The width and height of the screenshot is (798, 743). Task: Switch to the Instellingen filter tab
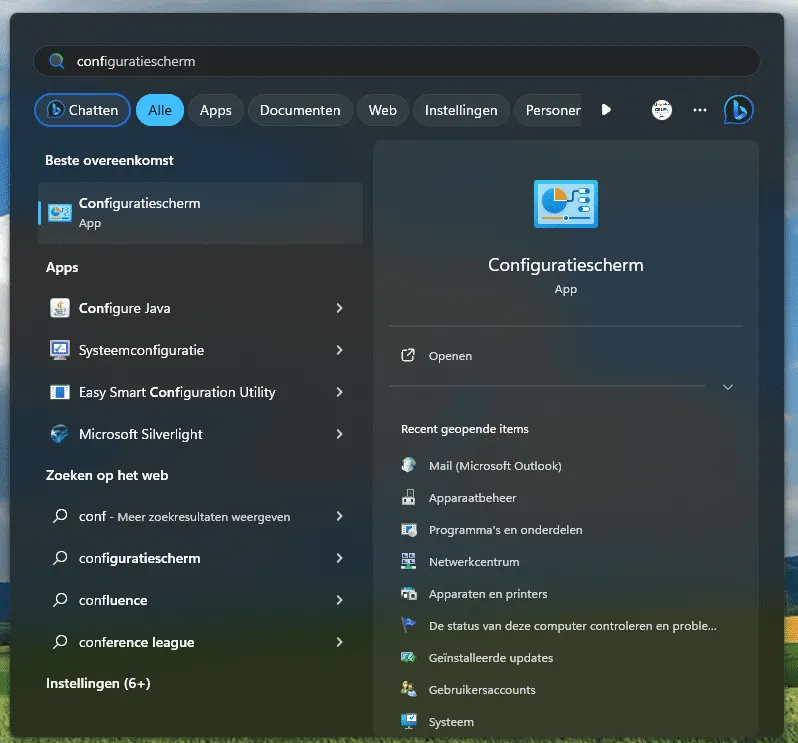pyautogui.click(x=461, y=110)
